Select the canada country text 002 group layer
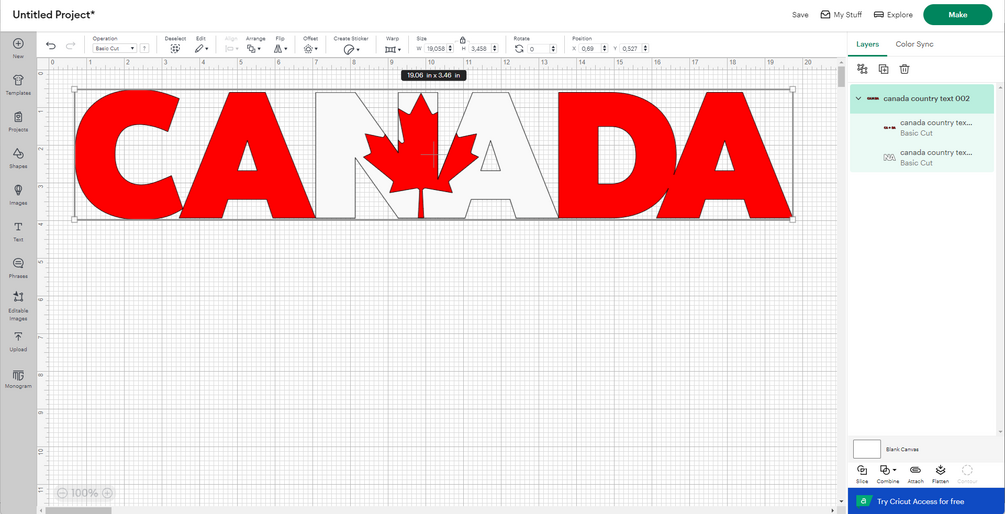Image resolution: width=1005 pixels, height=514 pixels. click(922, 99)
